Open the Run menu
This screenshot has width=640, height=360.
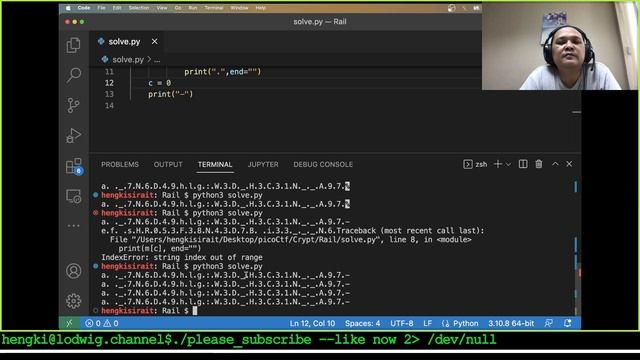point(193,8)
